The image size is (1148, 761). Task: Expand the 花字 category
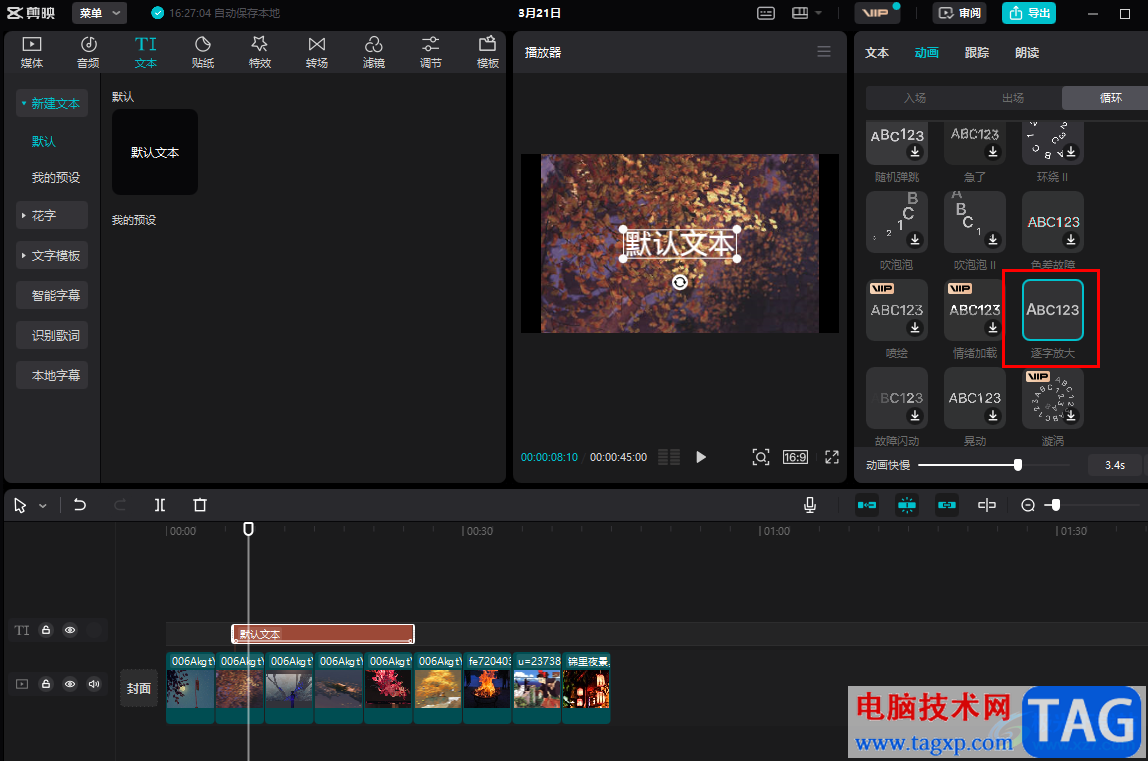point(52,215)
